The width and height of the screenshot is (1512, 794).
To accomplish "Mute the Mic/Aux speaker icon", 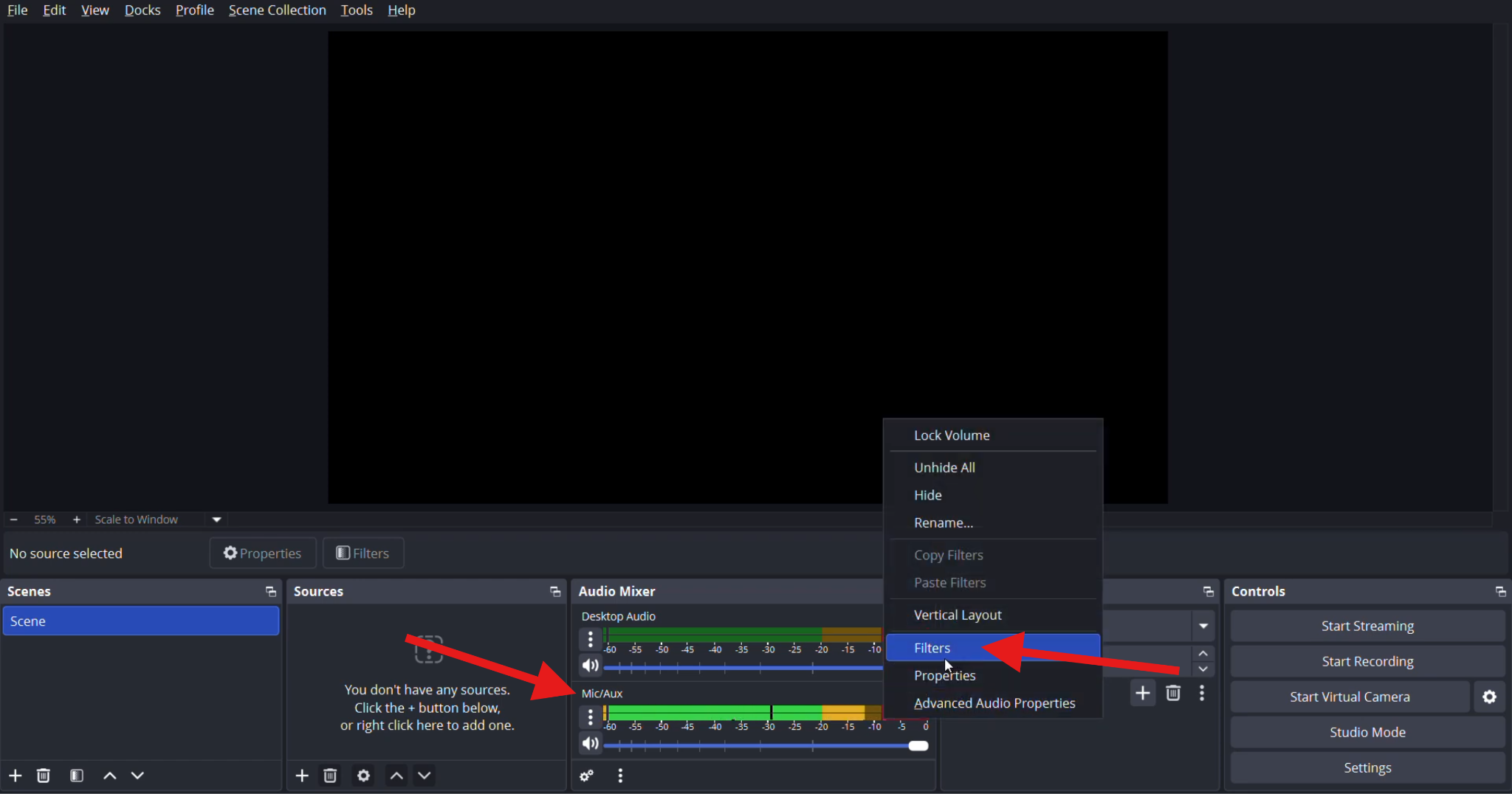I will (x=590, y=743).
